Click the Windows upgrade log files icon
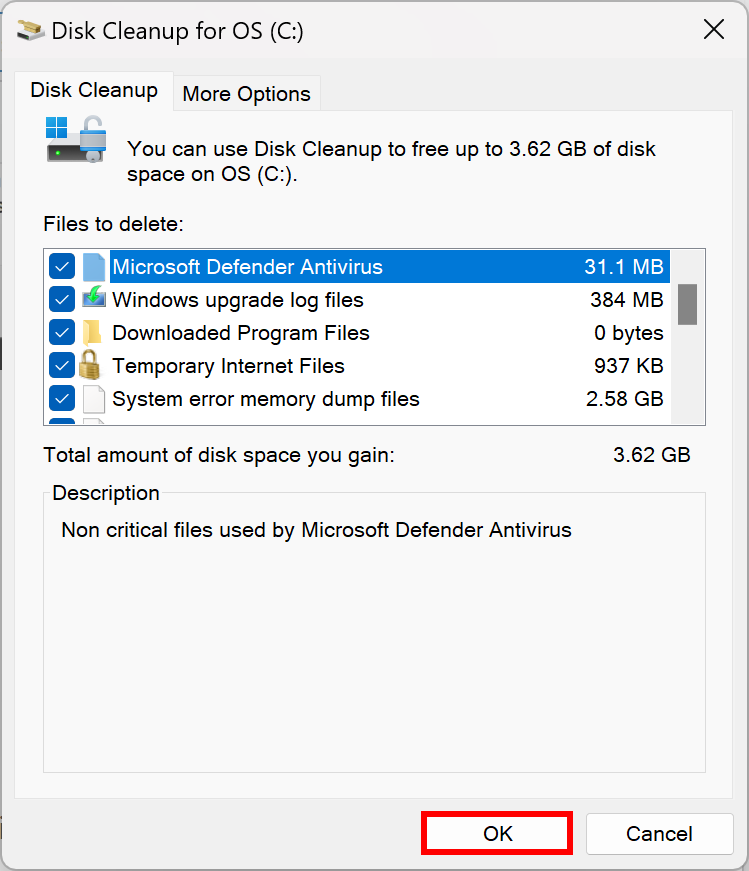This screenshot has height=871, width=749. point(93,300)
